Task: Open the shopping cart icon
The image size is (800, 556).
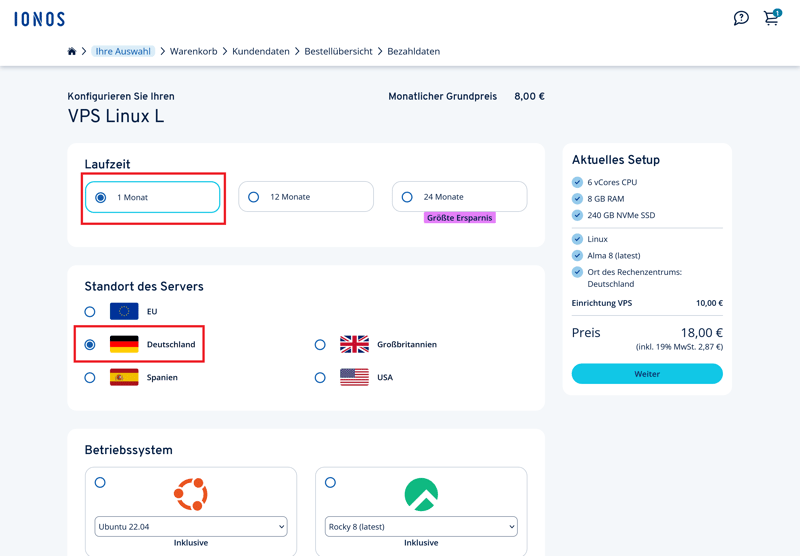Action: click(x=771, y=18)
